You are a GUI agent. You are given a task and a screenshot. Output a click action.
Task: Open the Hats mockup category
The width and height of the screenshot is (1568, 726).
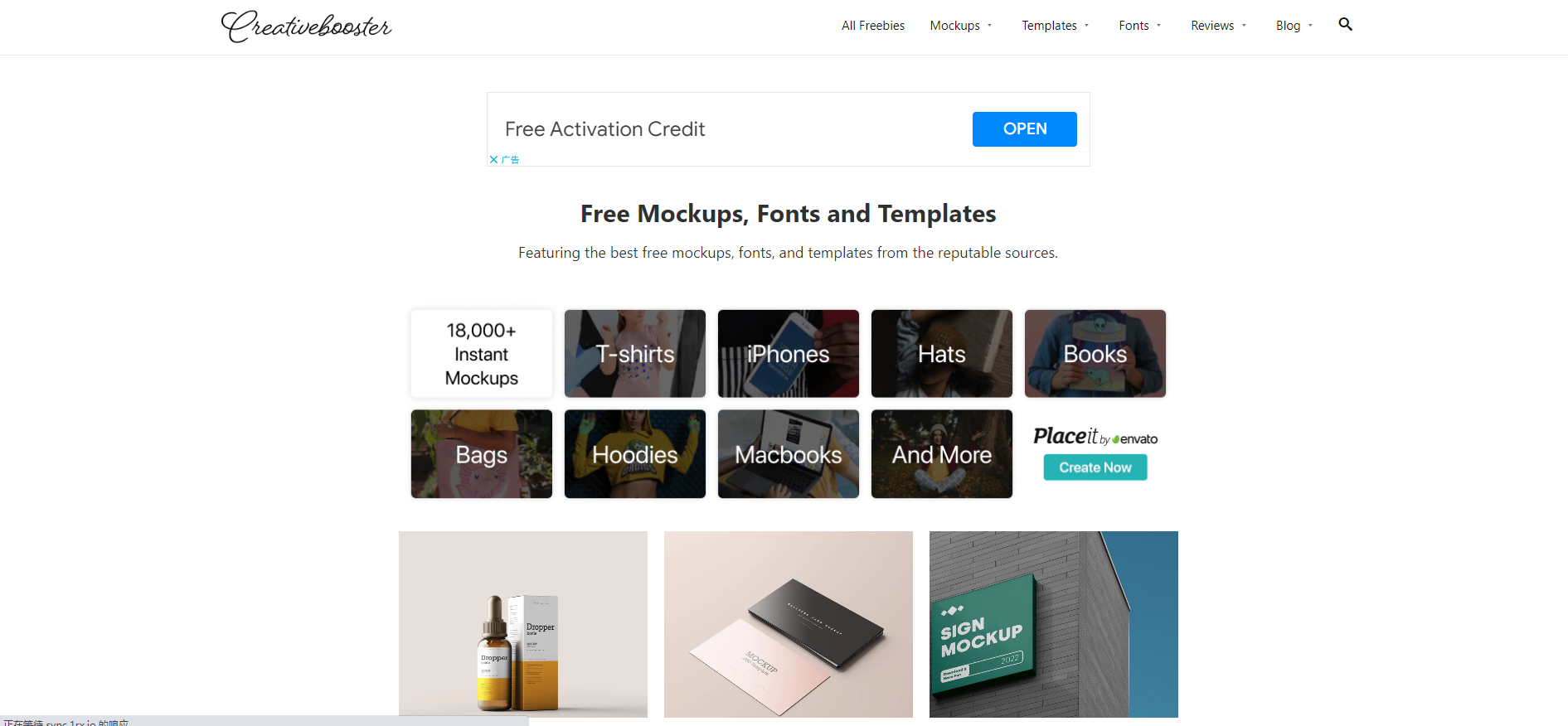click(x=942, y=354)
